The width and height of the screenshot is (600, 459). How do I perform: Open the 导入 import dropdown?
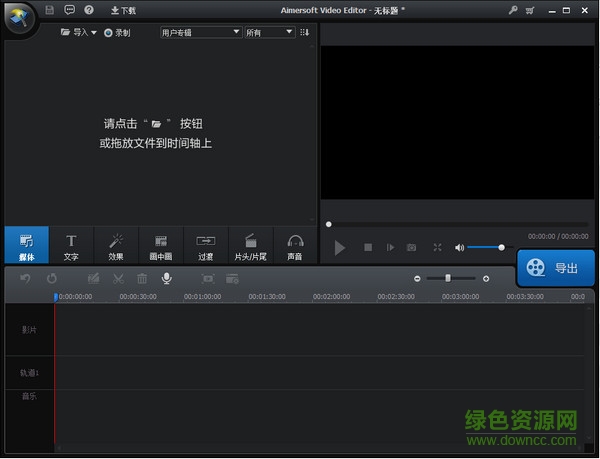tap(79, 32)
